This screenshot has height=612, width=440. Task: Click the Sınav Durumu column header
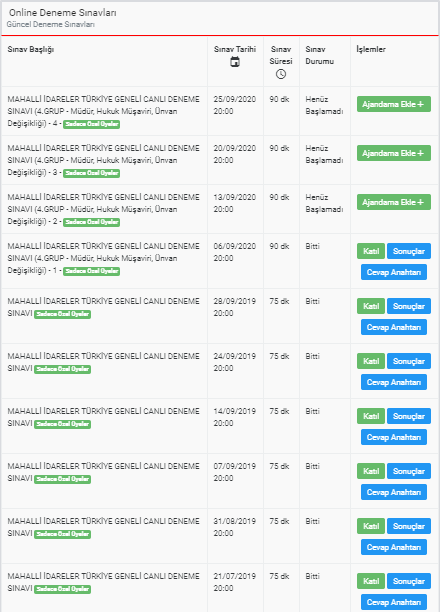(319, 55)
